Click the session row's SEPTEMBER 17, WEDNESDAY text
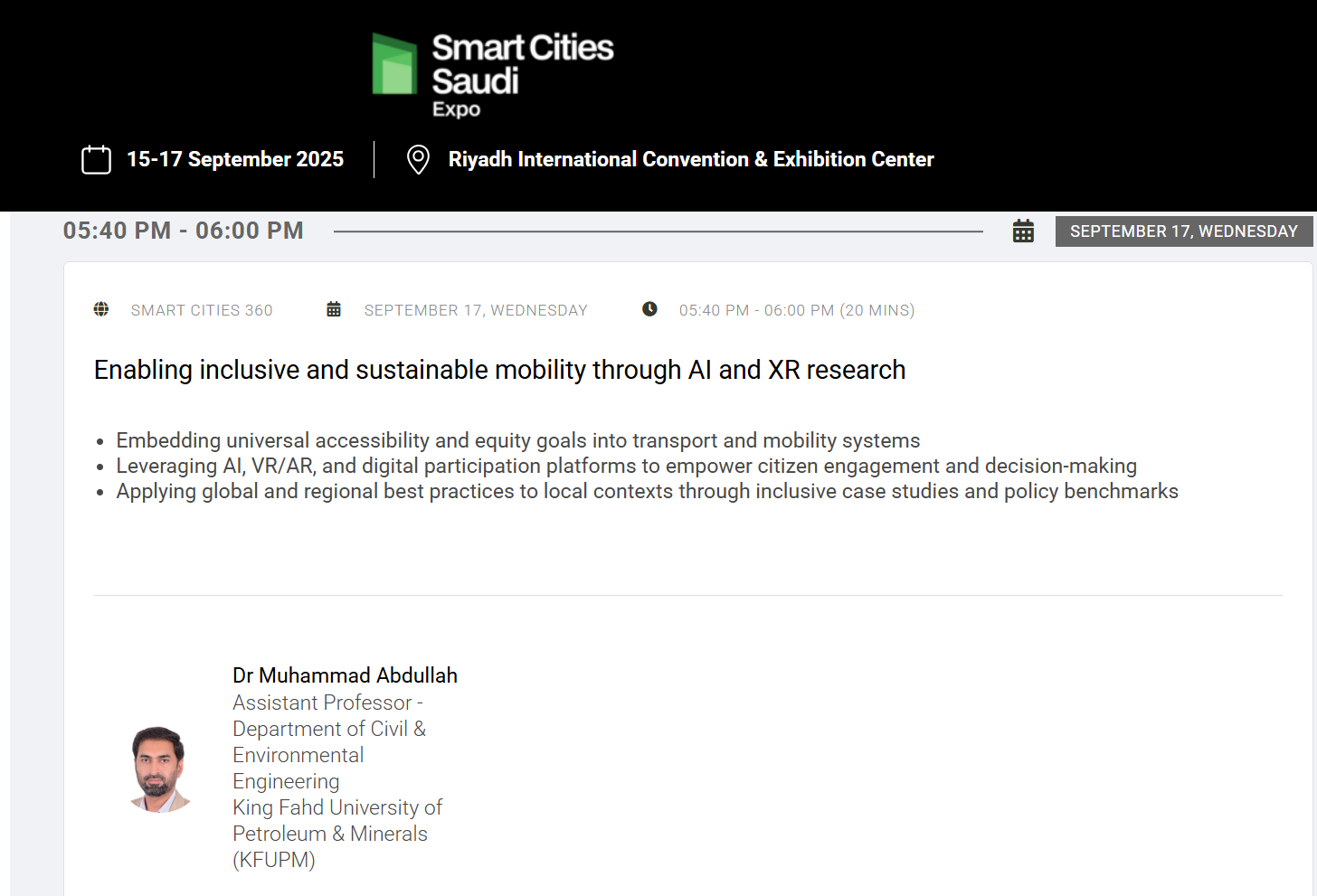Viewport: 1317px width, 896px height. (x=476, y=310)
